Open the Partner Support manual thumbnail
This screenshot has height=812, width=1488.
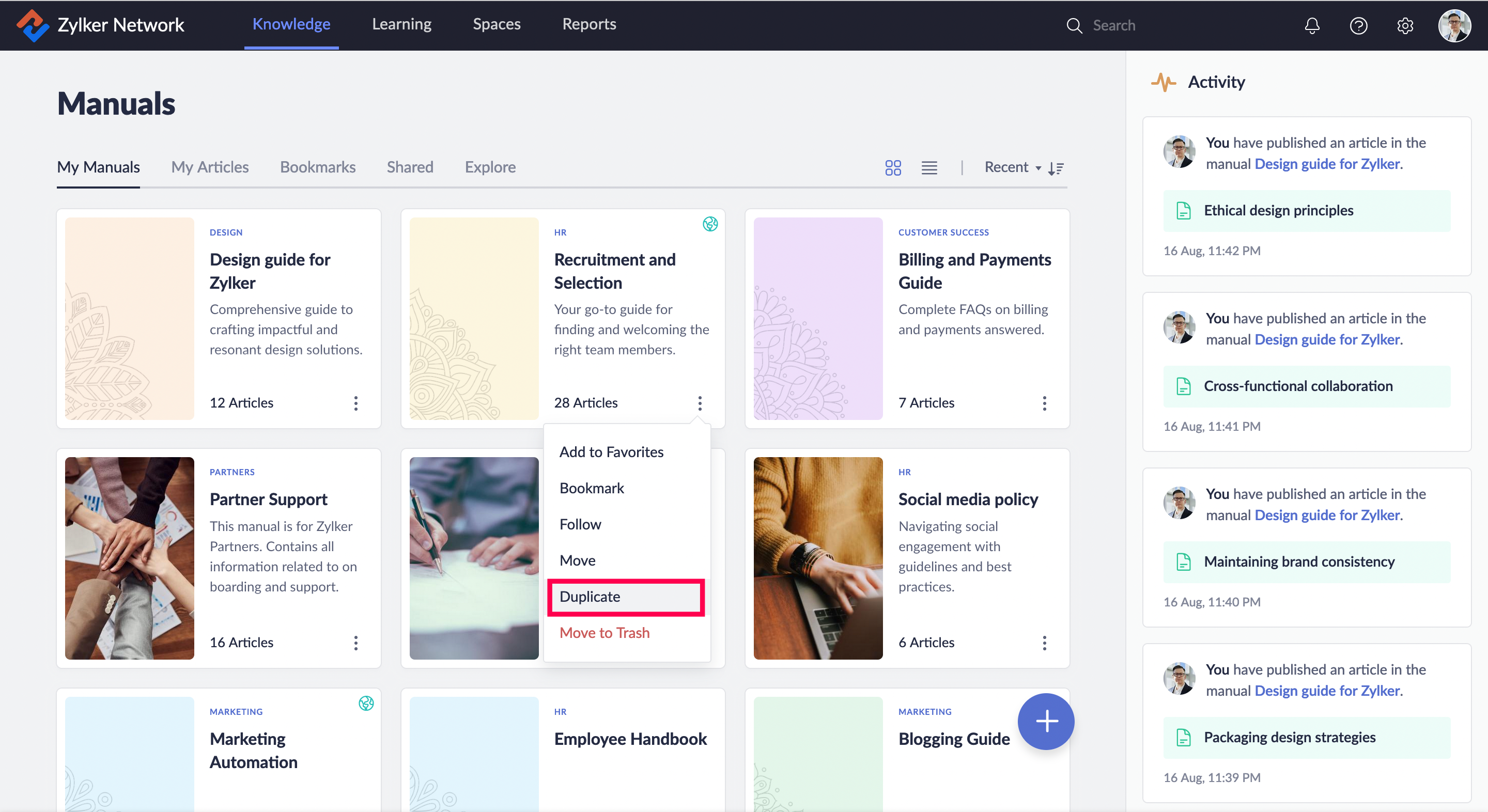[129, 558]
